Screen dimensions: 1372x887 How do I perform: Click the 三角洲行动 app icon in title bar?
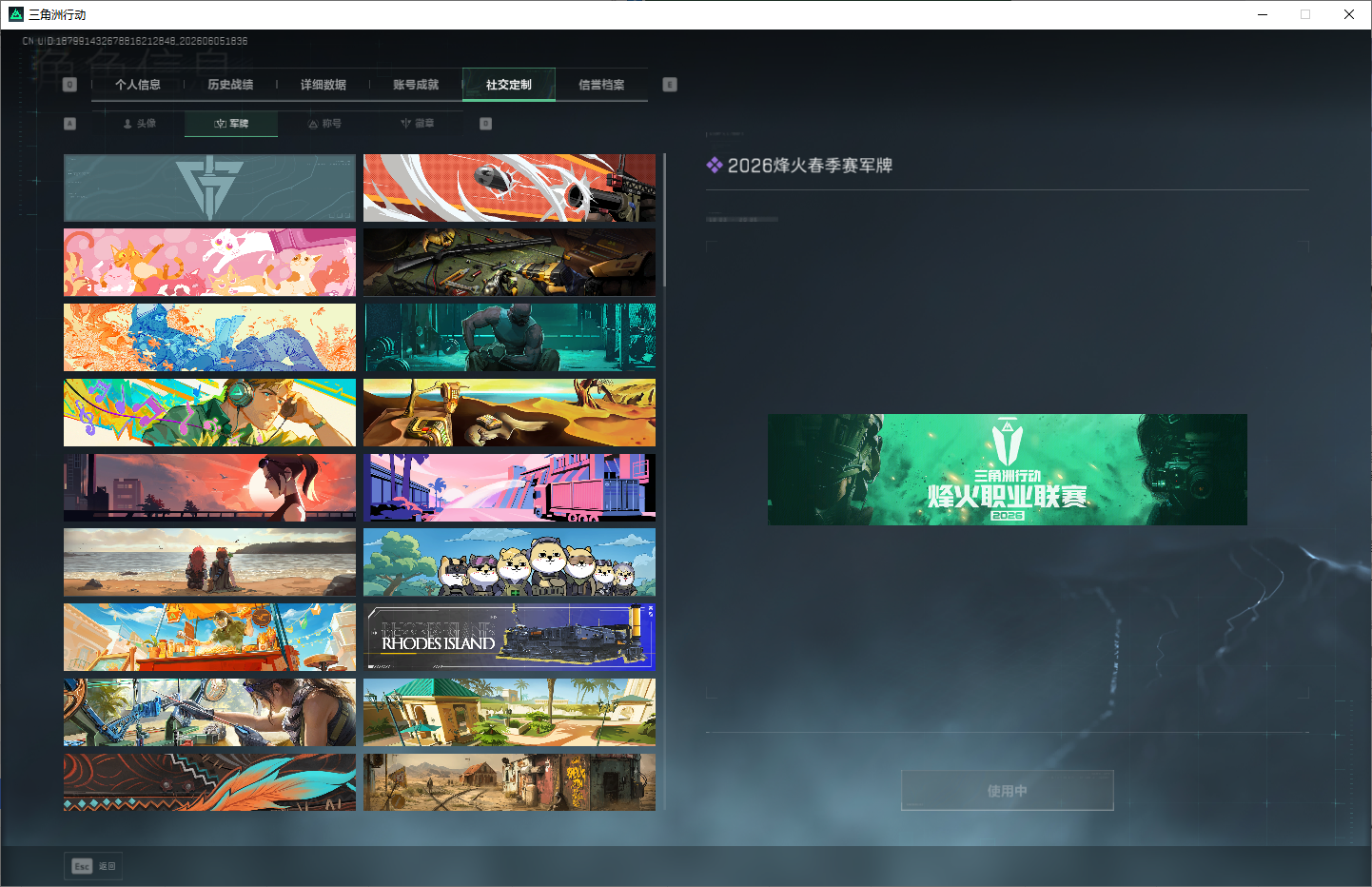coord(16,14)
